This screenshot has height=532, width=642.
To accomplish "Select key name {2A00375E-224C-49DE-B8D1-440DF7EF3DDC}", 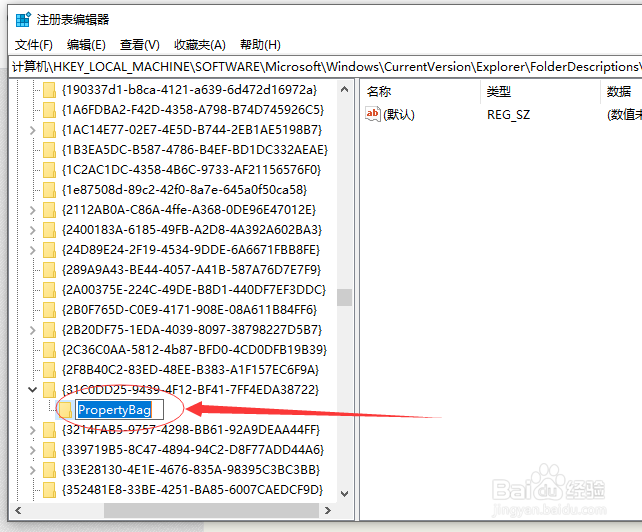I will pos(194,290).
